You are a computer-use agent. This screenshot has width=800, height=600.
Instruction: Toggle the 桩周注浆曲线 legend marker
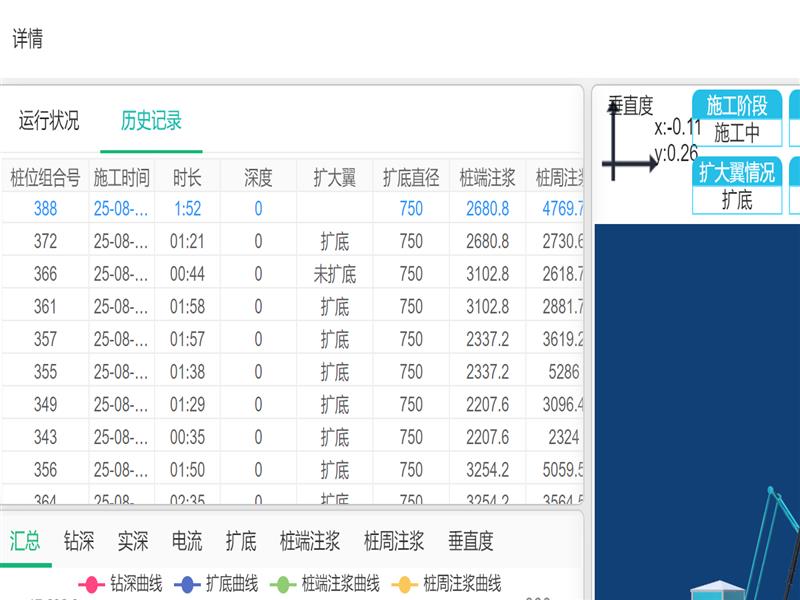(x=405, y=584)
